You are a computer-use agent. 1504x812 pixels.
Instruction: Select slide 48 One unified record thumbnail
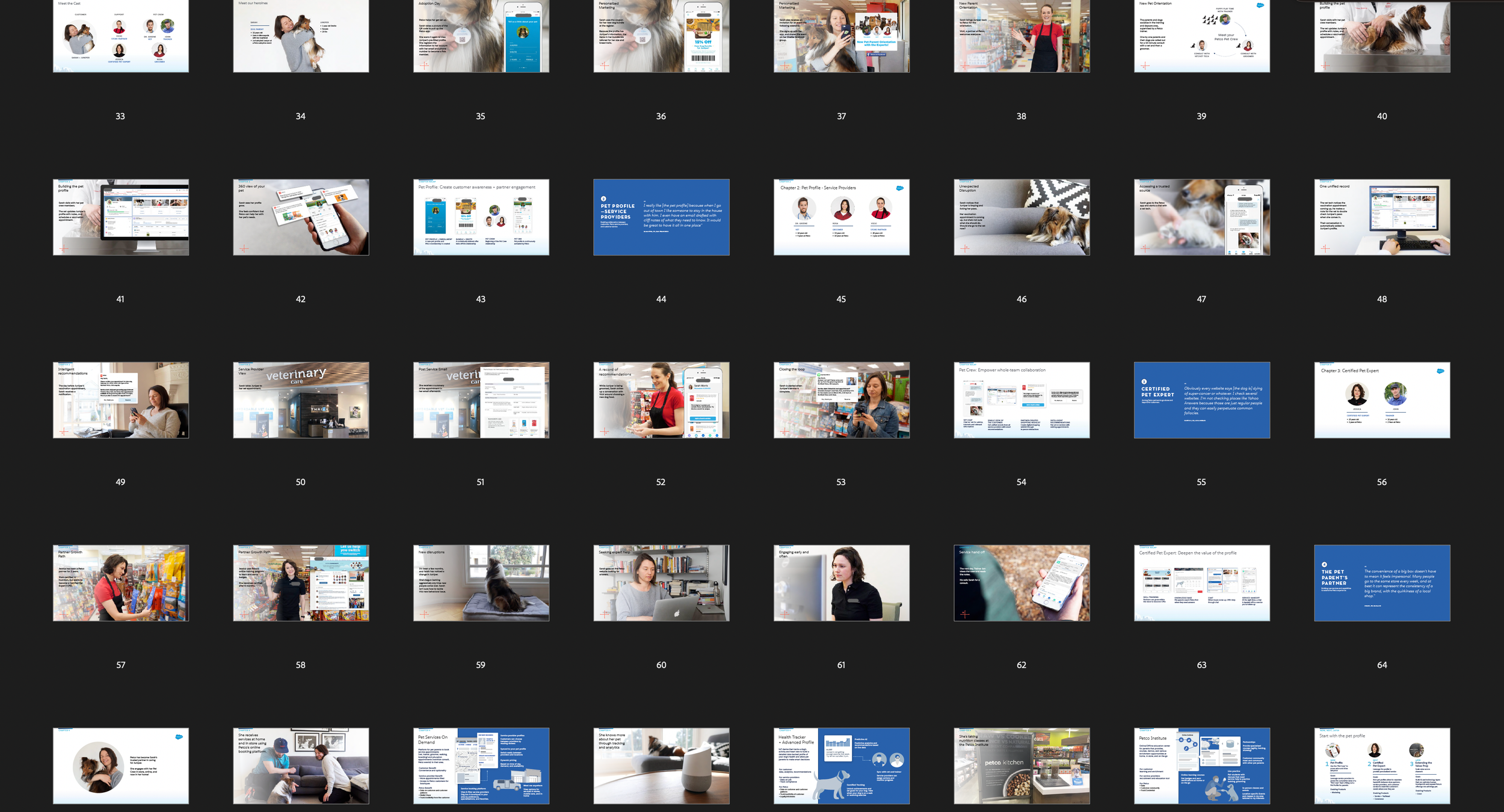1382,217
